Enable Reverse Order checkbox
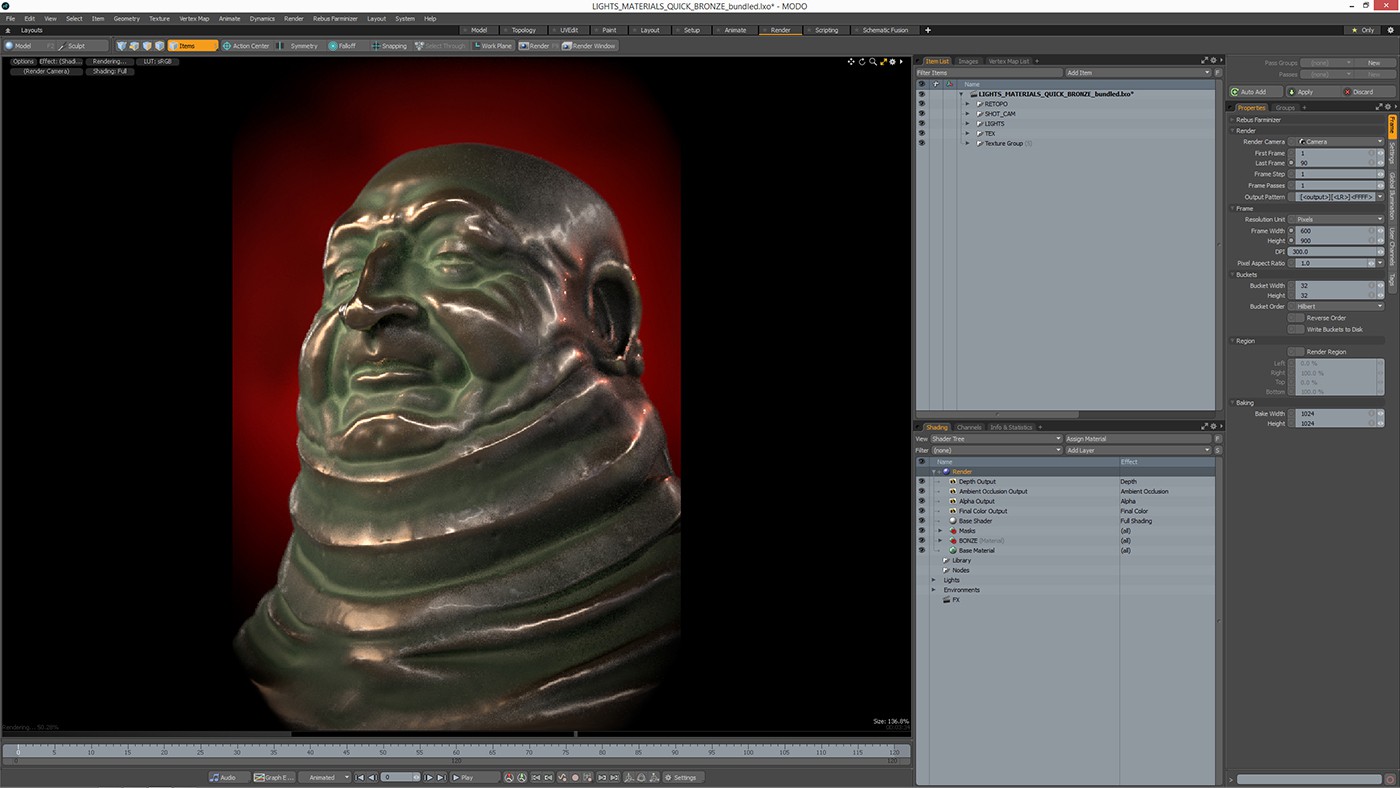Image resolution: width=1400 pixels, height=788 pixels. pos(1296,318)
